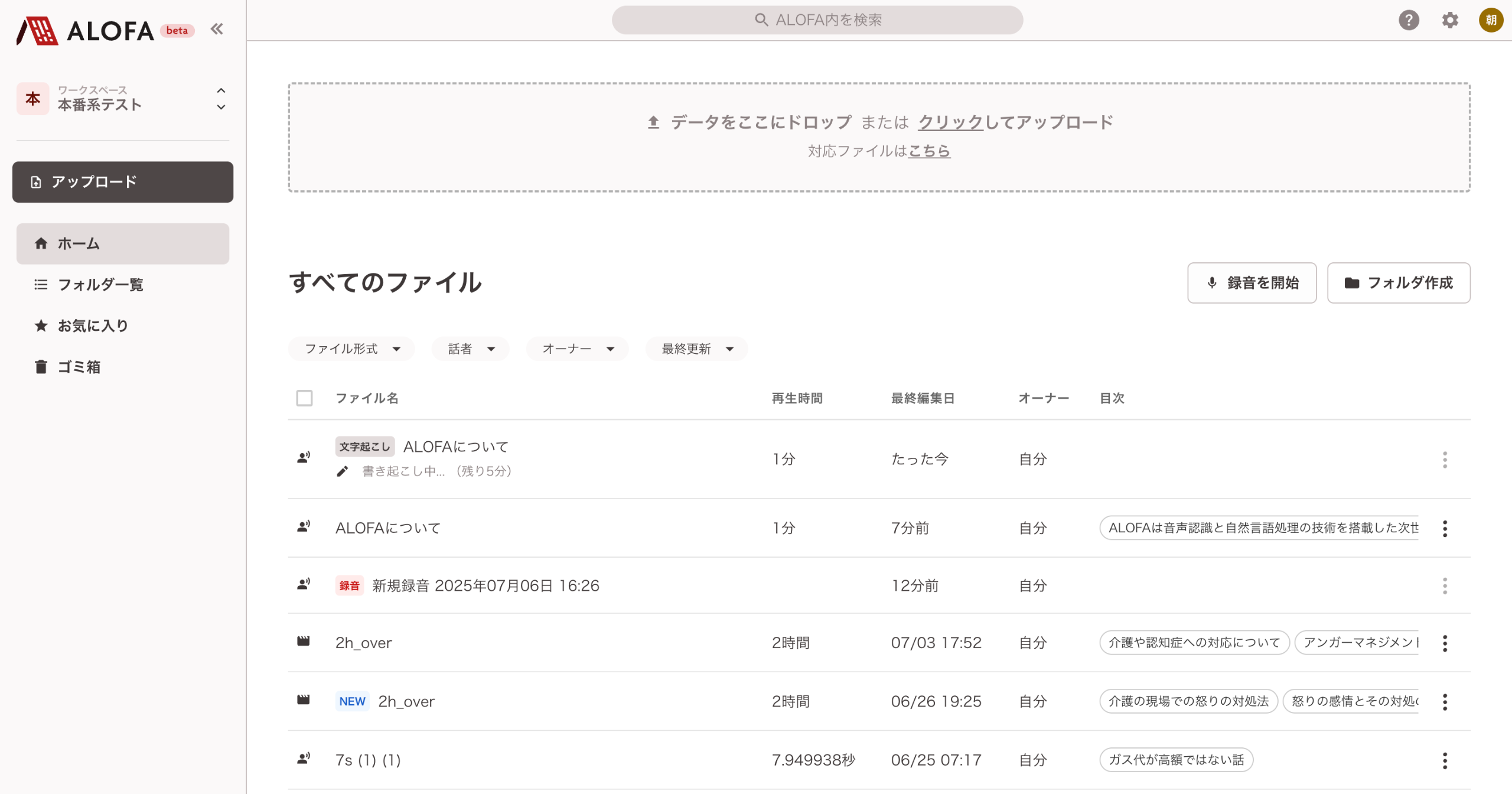Expand the ファイル形式 filter dropdown

click(x=352, y=349)
